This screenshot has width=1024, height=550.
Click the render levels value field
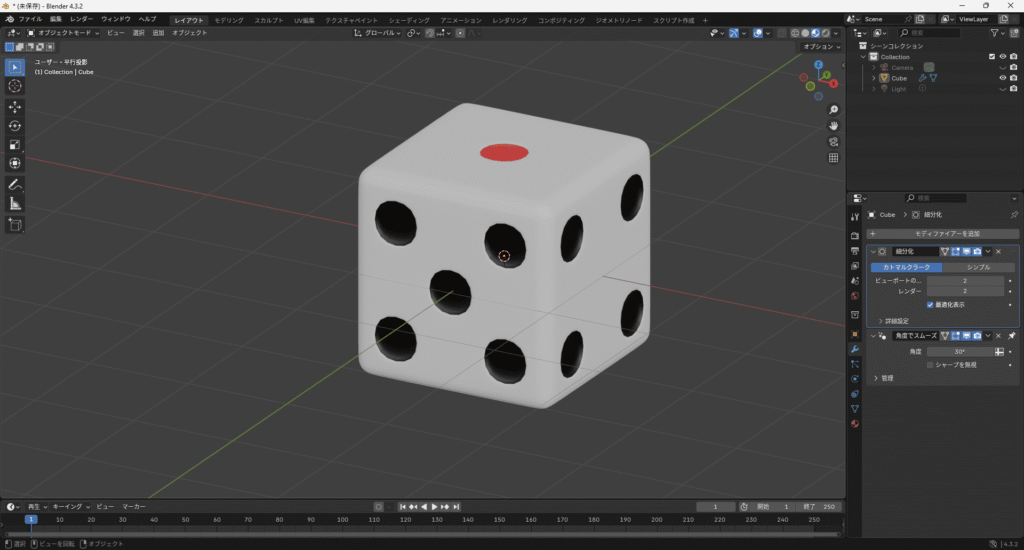pyautogui.click(x=965, y=291)
